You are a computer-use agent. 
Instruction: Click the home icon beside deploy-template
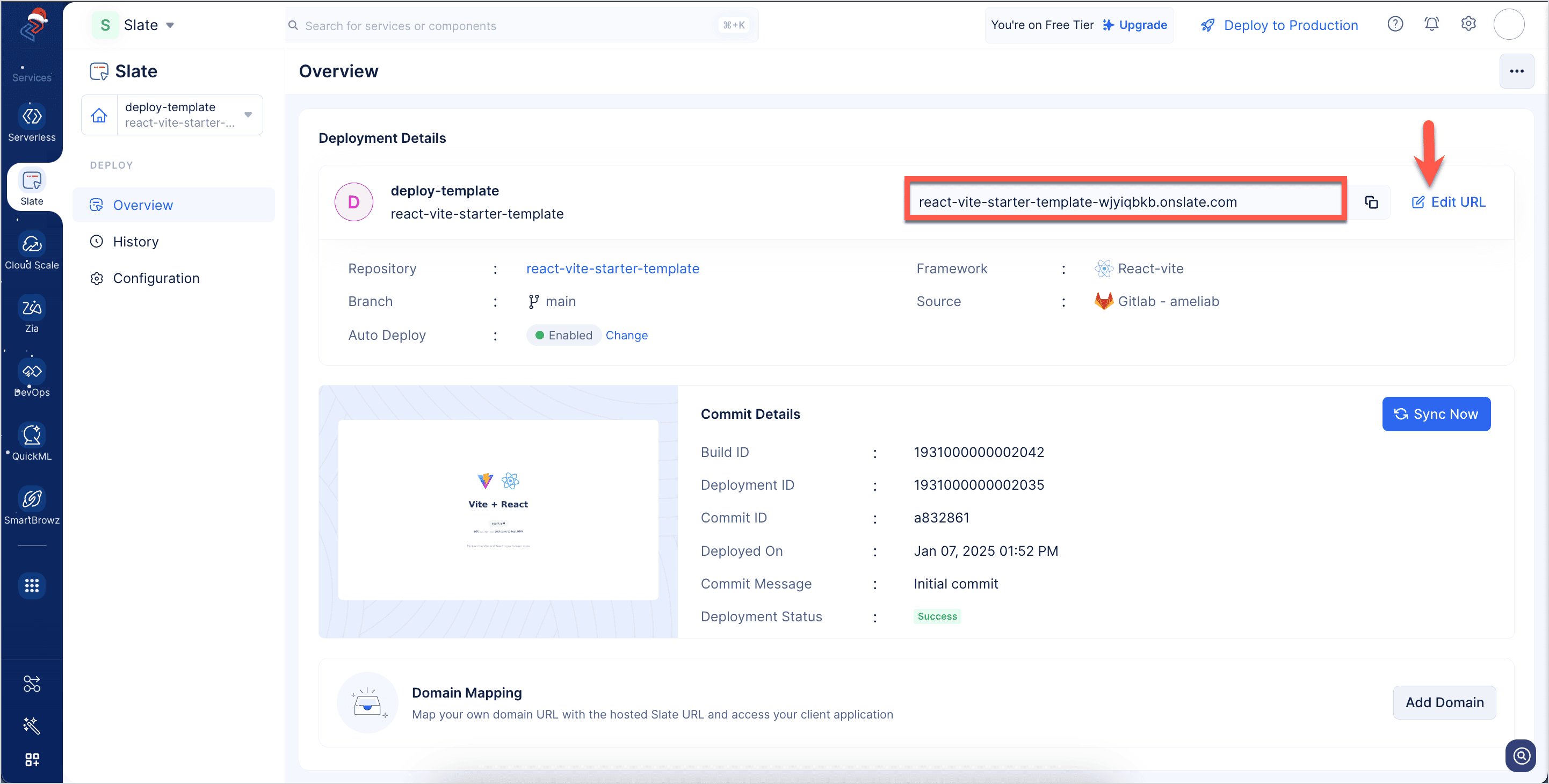tap(99, 115)
